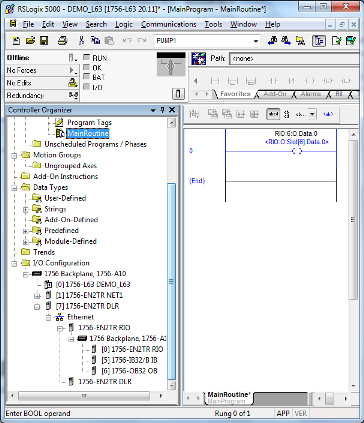Click the RUN status indicator box
This screenshot has width=364, height=423.
pos(86,57)
